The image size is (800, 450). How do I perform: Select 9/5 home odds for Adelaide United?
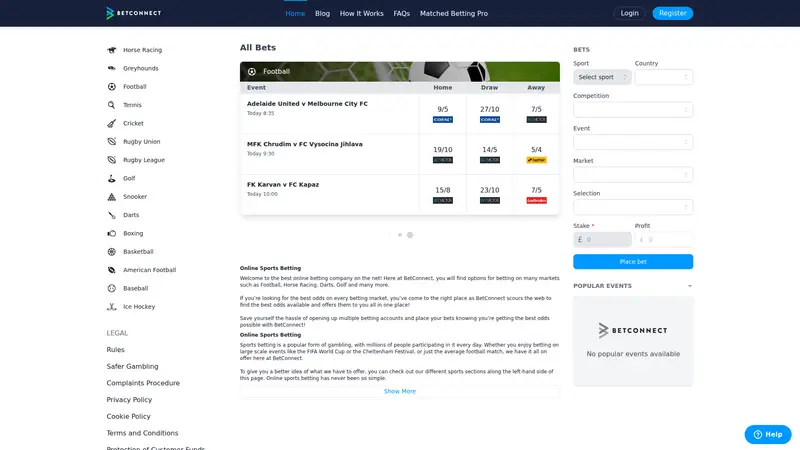[443, 110]
